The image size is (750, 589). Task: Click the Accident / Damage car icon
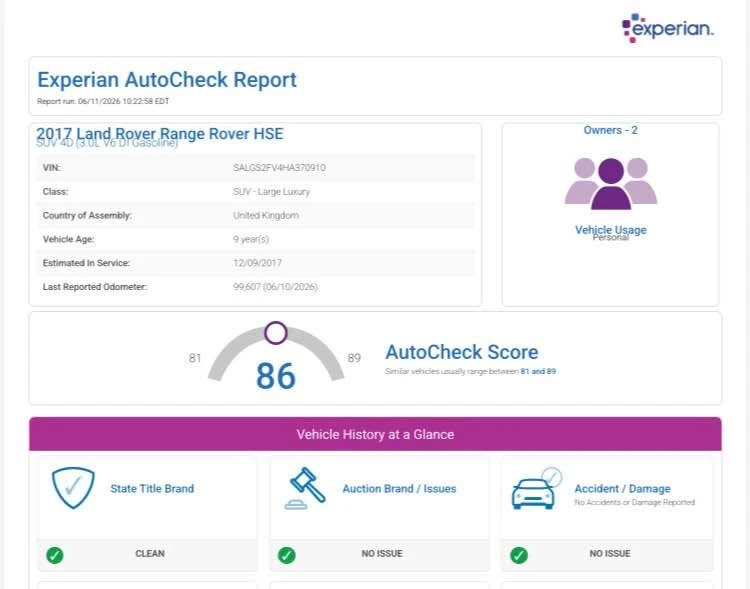pyautogui.click(x=536, y=488)
